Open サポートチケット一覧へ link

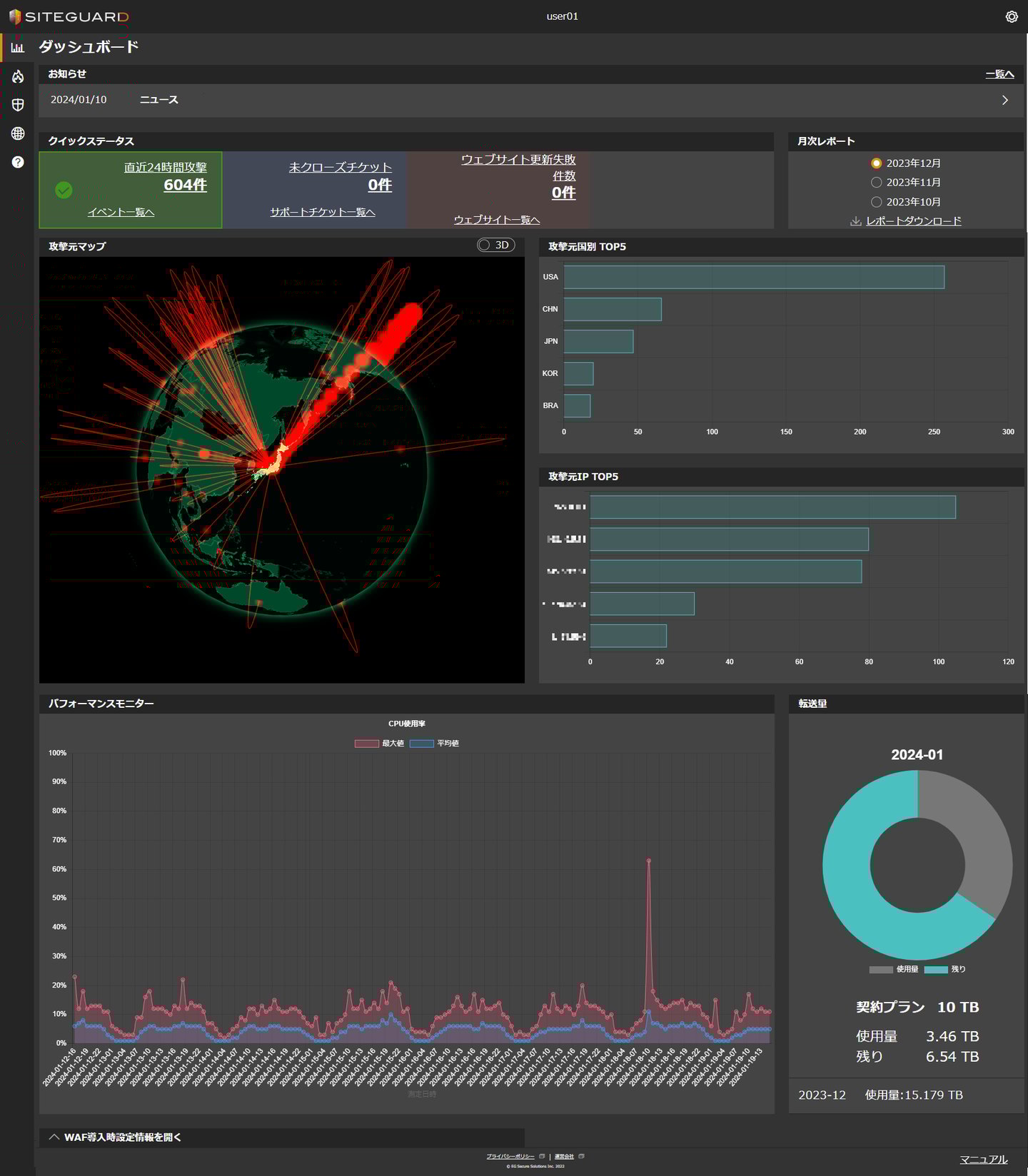322,212
